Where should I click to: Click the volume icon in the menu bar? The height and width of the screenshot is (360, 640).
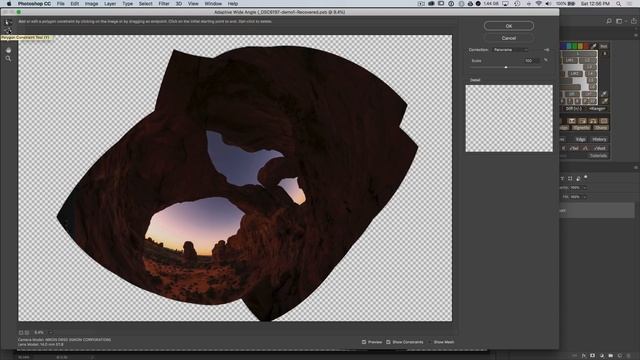pyautogui.click(x=548, y=4)
